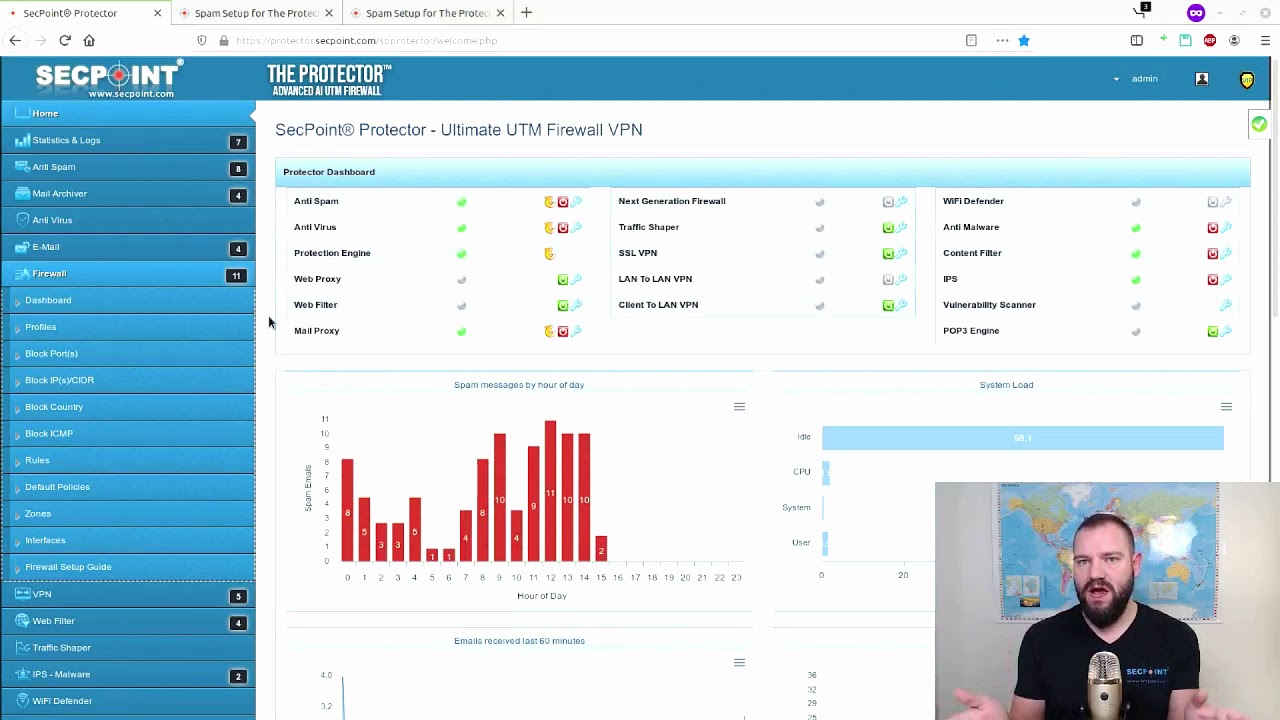Restart the Anti Spam service via yellow icon
Image resolution: width=1280 pixels, height=720 pixels.
click(549, 202)
